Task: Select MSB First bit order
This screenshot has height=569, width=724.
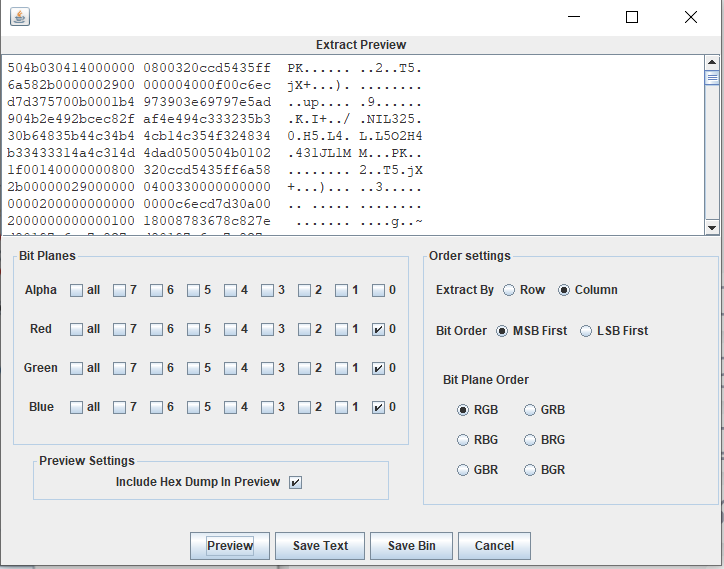Action: tap(503, 331)
